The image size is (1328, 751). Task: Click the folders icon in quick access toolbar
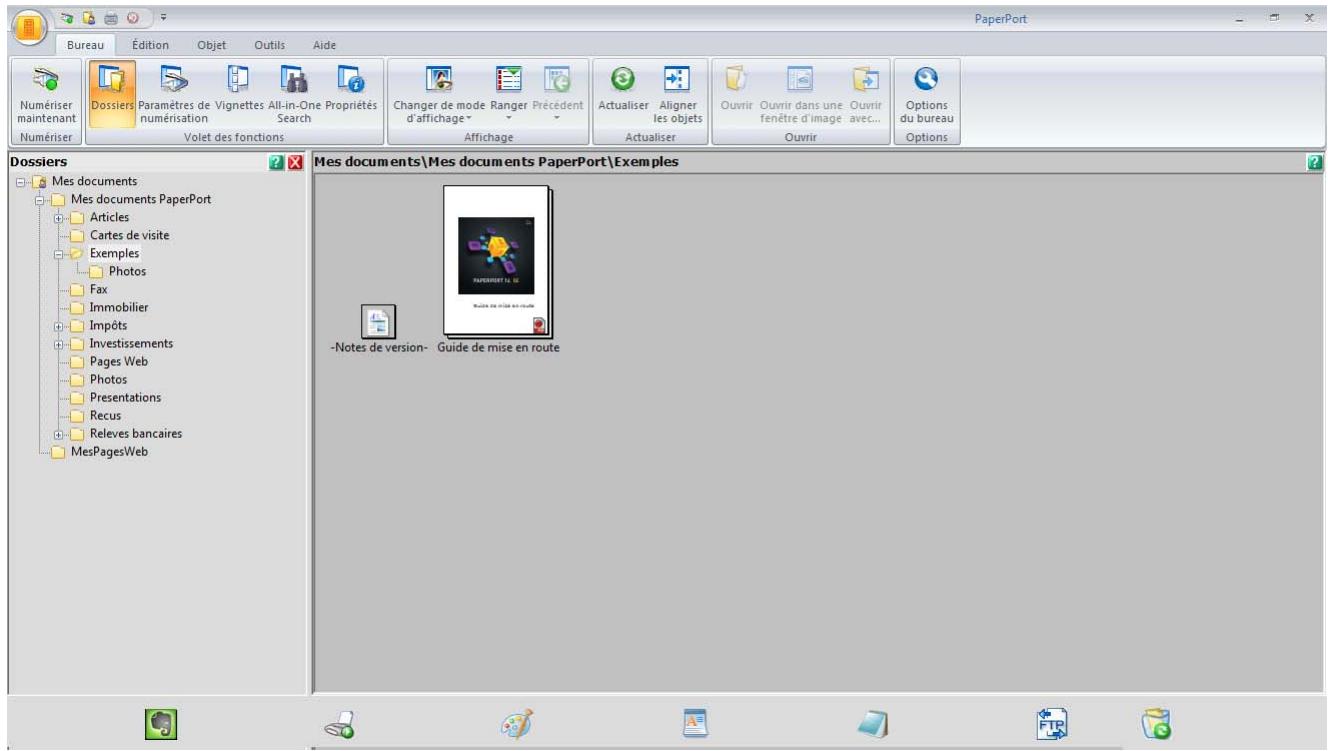click(x=87, y=17)
